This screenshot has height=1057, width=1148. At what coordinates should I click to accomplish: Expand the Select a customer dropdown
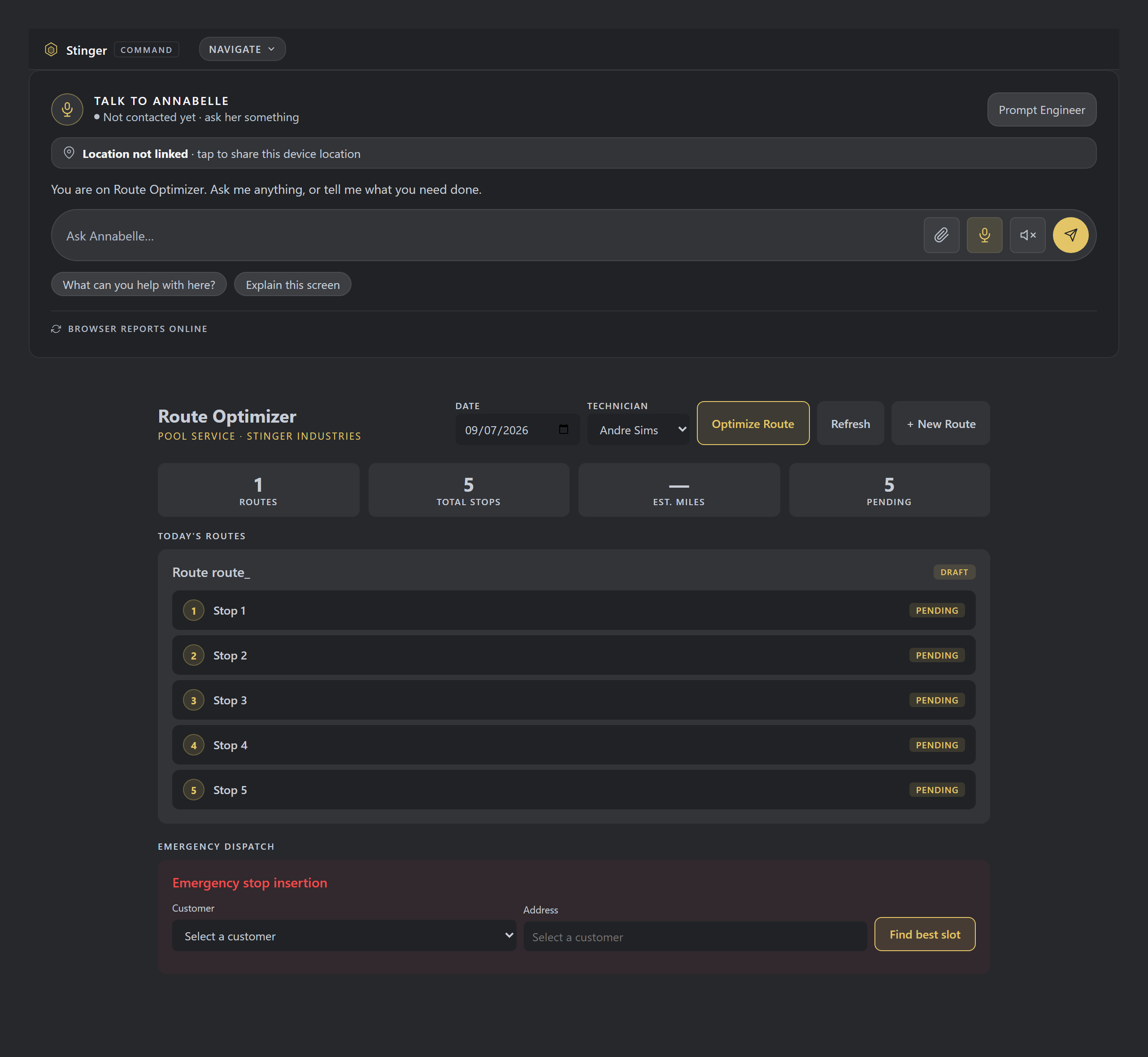pos(344,936)
